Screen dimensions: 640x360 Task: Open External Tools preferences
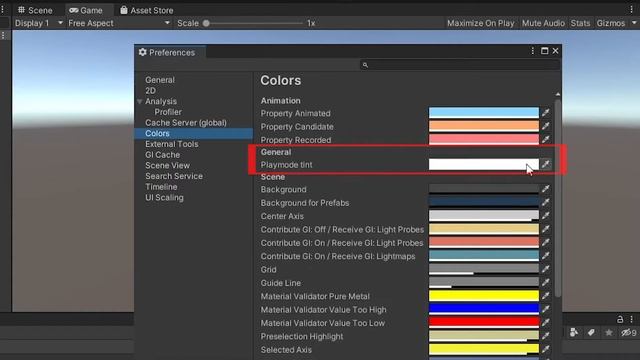[x=171, y=144]
